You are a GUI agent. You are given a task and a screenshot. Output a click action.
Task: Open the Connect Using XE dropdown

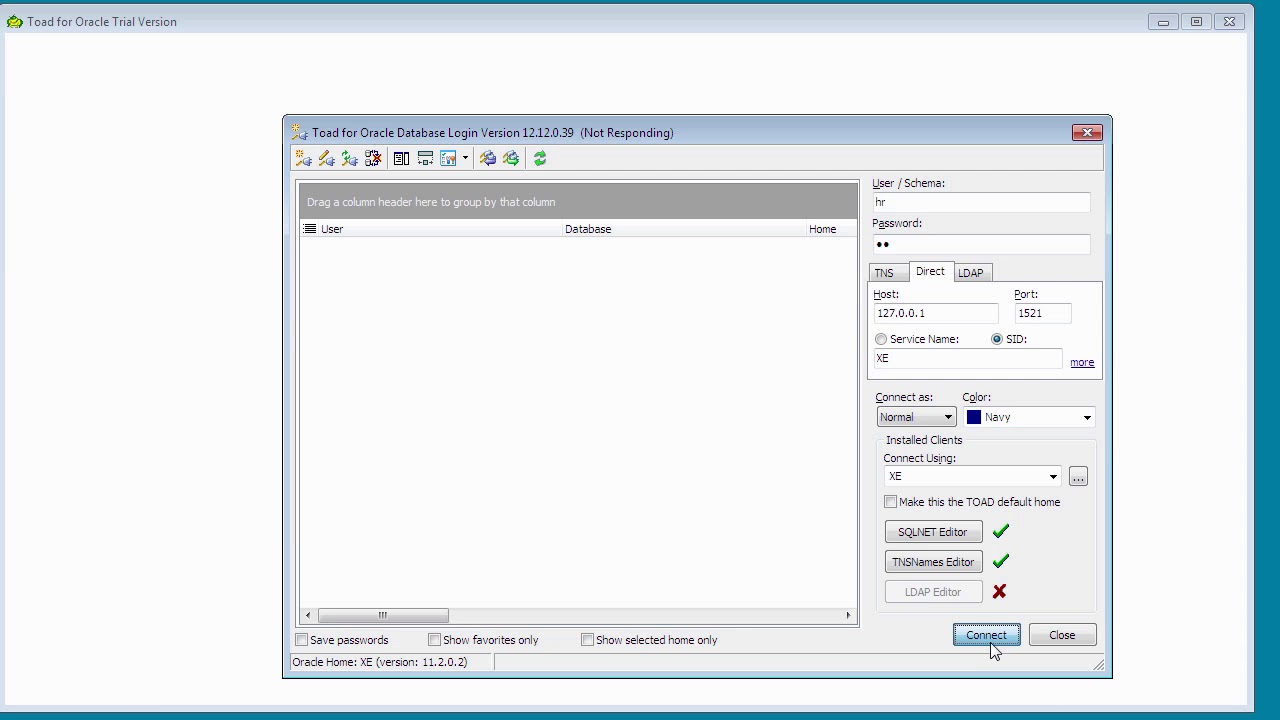[x=1053, y=477]
